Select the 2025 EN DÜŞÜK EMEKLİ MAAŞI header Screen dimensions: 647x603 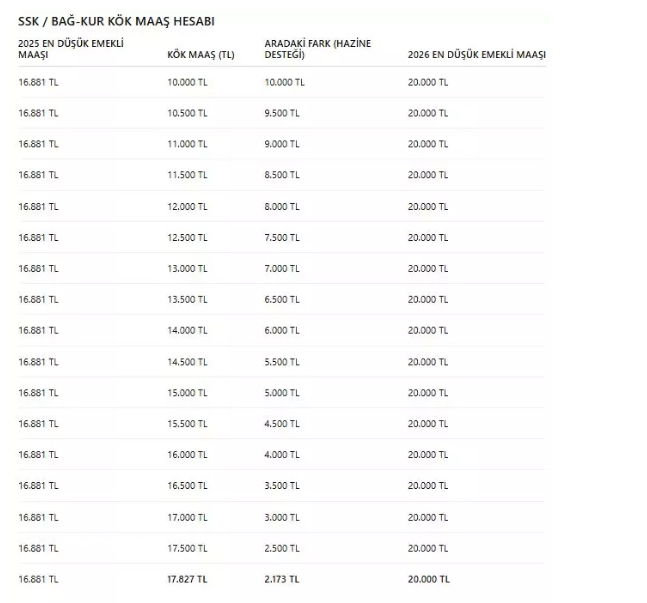(71, 49)
